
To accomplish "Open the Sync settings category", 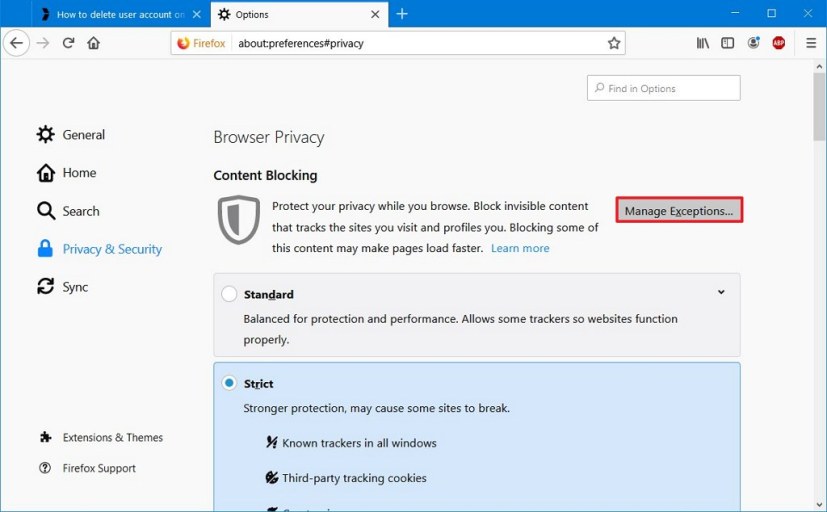I will click(62, 287).
